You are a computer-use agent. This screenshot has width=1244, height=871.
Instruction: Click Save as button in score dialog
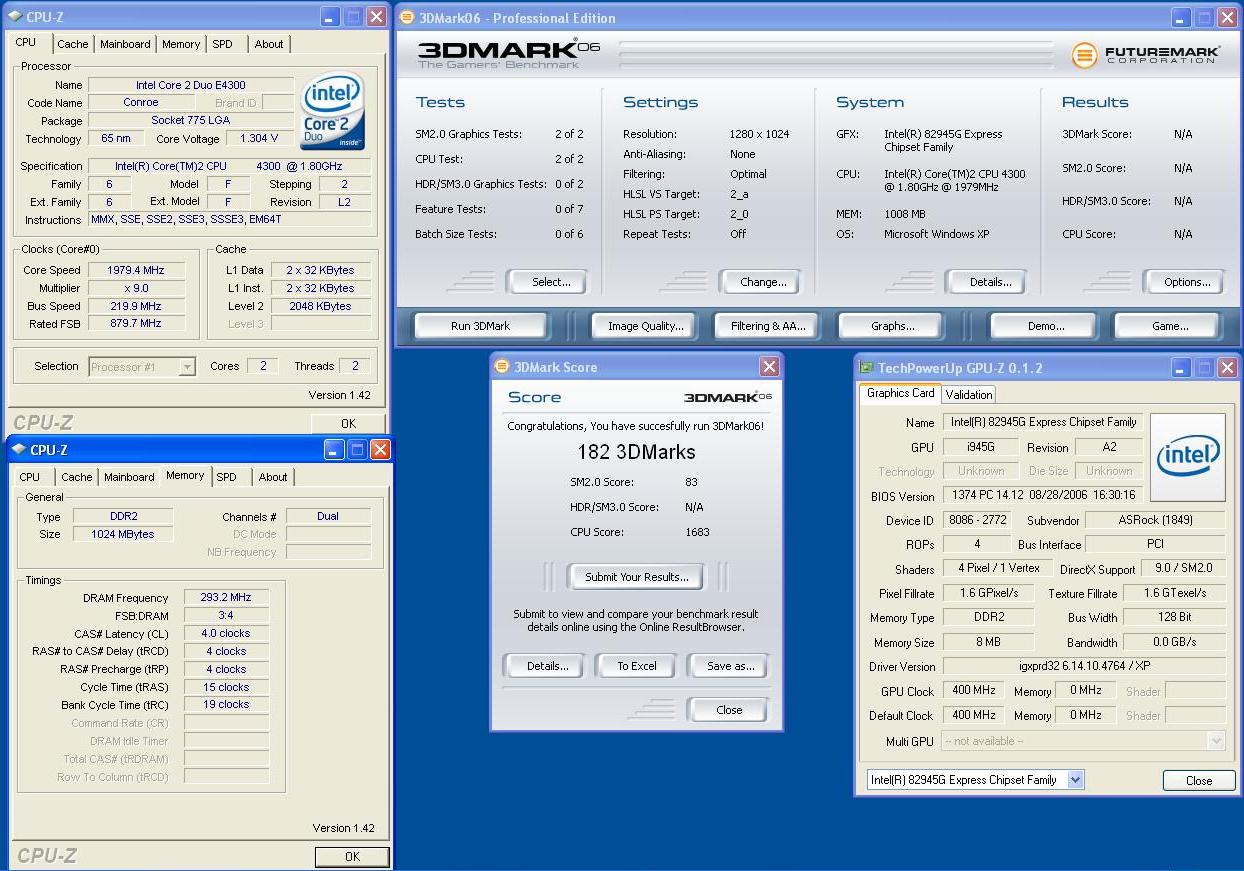[729, 666]
